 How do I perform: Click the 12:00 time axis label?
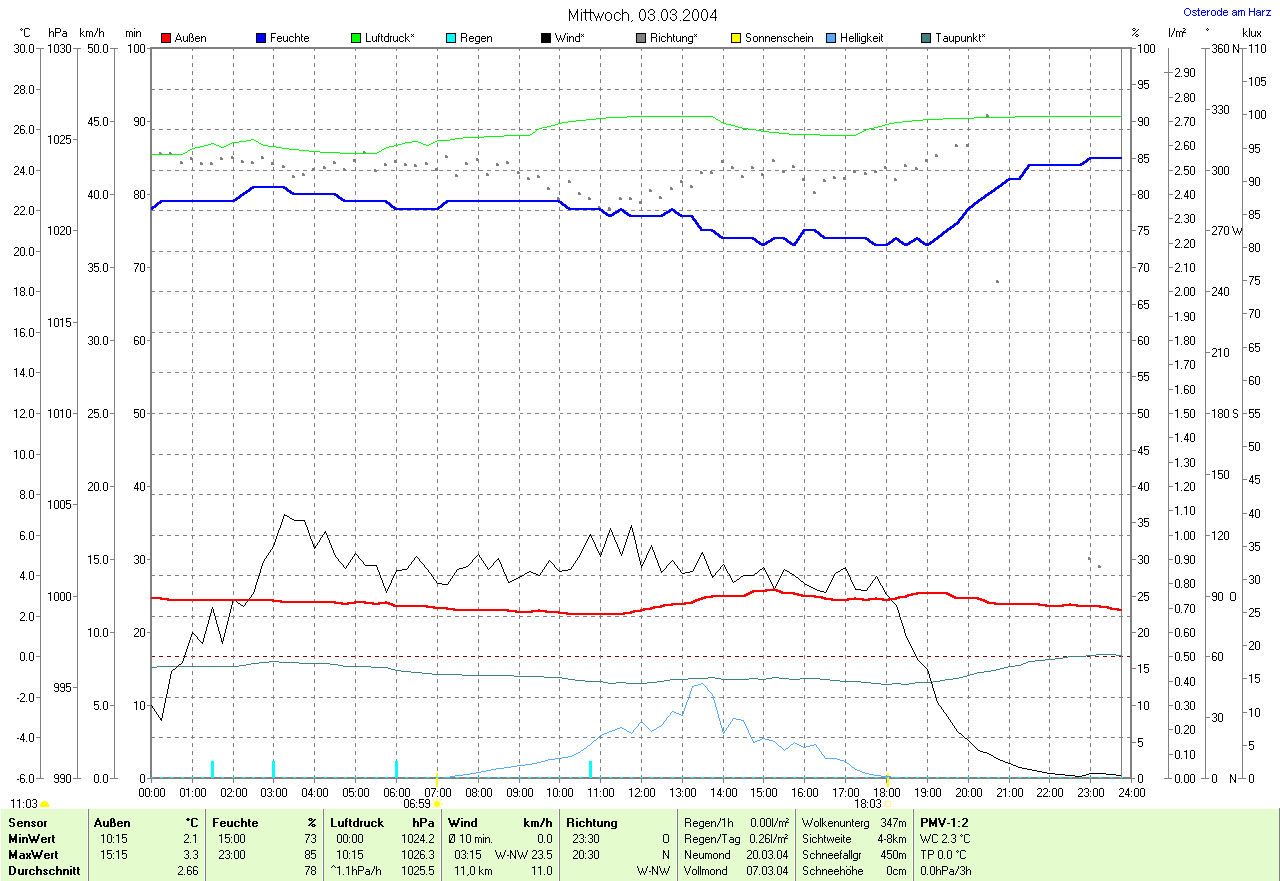pos(641,792)
